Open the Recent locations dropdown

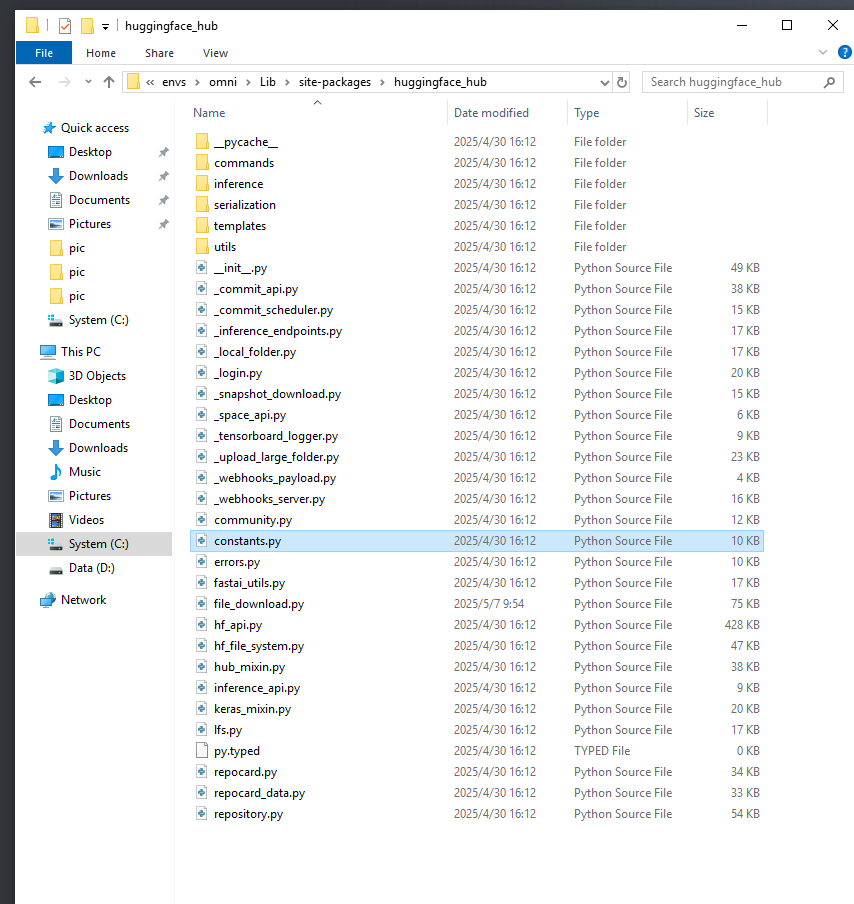click(x=88, y=82)
